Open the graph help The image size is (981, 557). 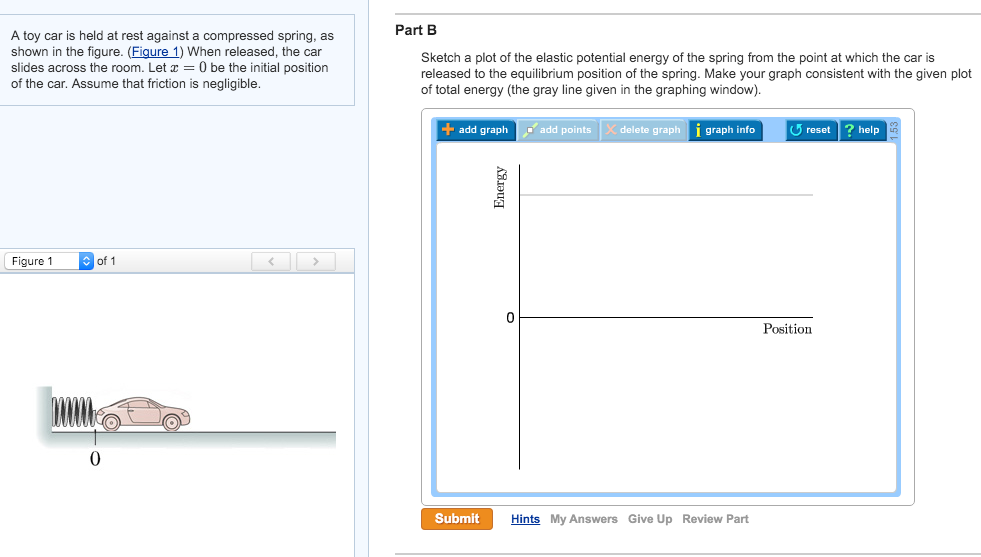[861, 130]
